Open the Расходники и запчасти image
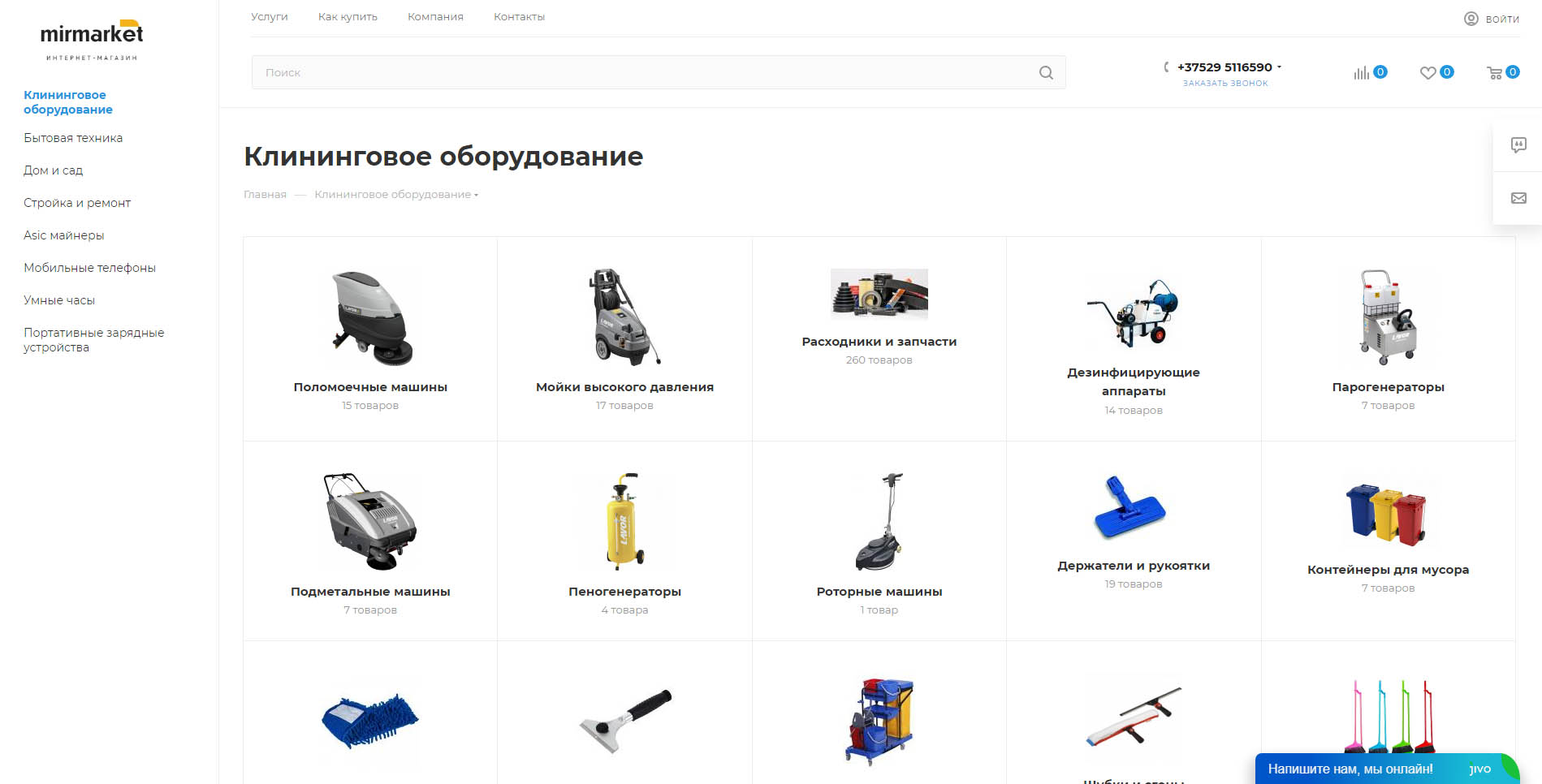The height and width of the screenshot is (784, 1542). [x=879, y=294]
